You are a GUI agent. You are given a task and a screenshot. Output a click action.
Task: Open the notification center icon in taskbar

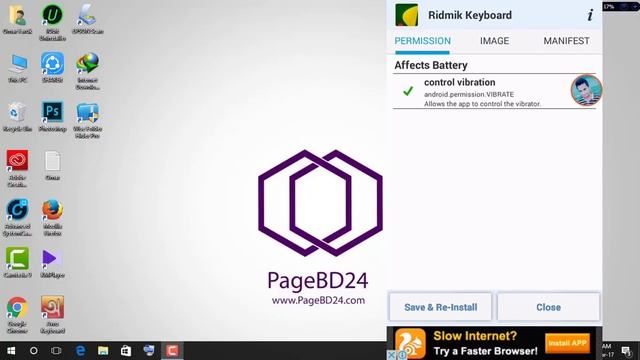pos(627,351)
